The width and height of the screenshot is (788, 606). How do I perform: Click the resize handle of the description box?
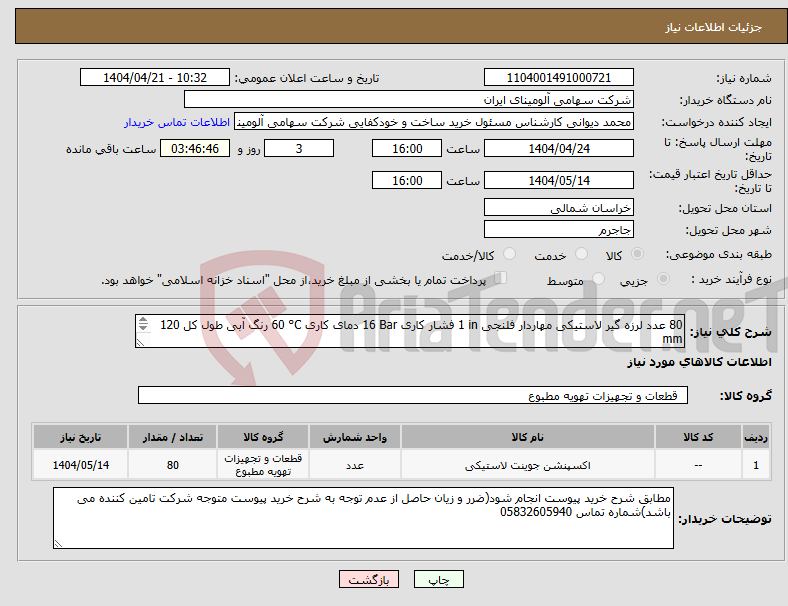pyautogui.click(x=140, y=343)
